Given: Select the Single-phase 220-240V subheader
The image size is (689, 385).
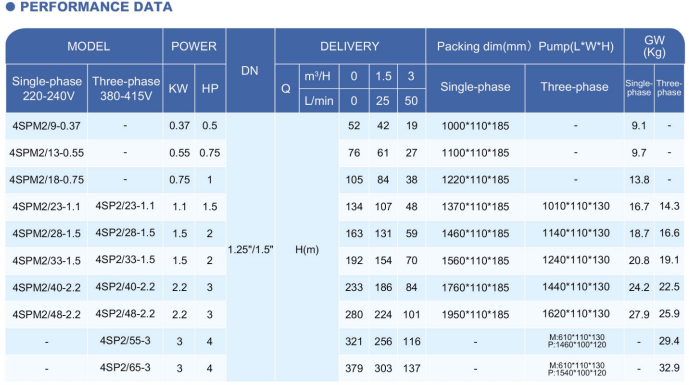Looking at the screenshot, I should point(47,88).
